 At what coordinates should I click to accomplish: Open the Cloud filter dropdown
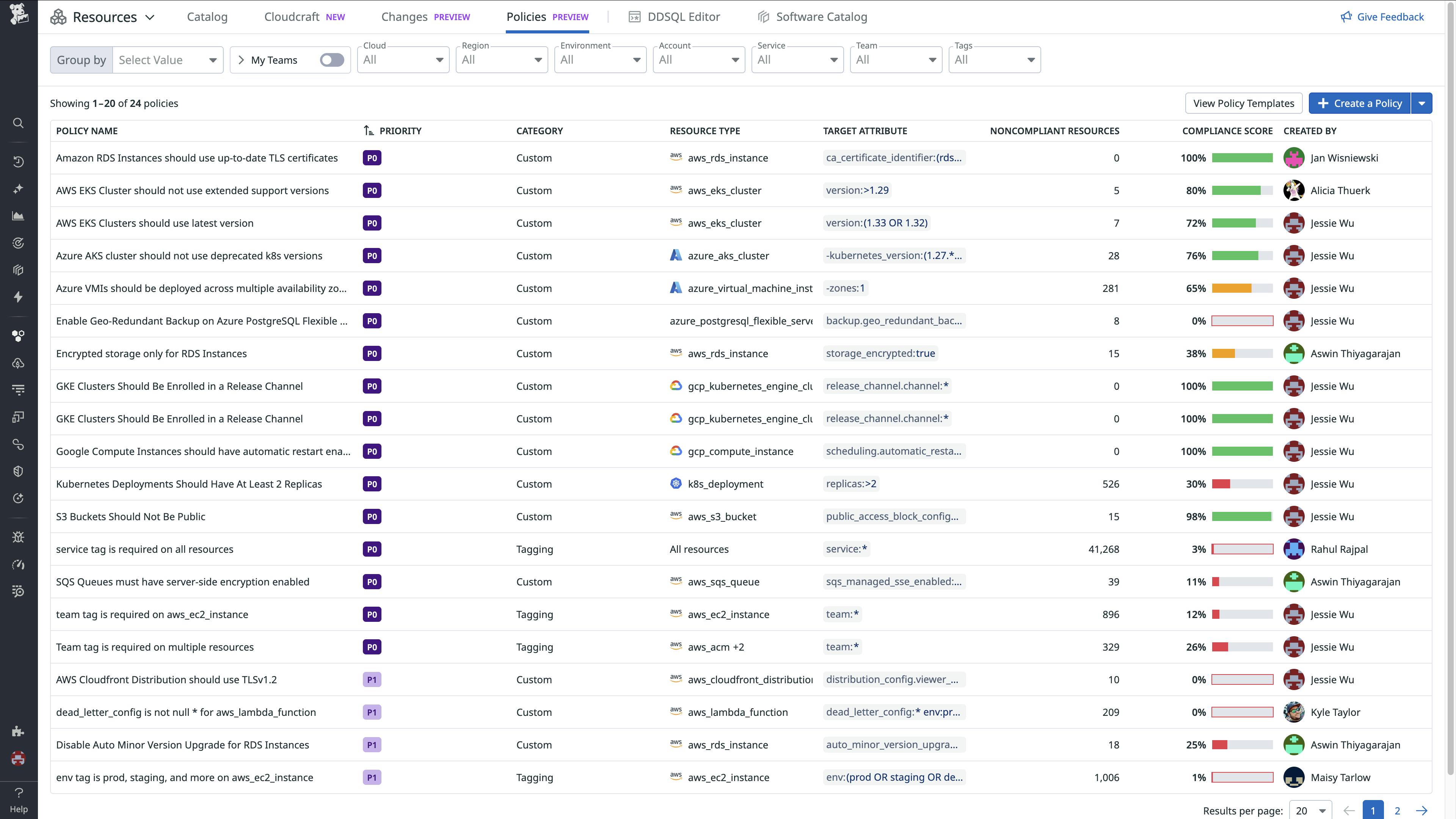[x=402, y=60]
